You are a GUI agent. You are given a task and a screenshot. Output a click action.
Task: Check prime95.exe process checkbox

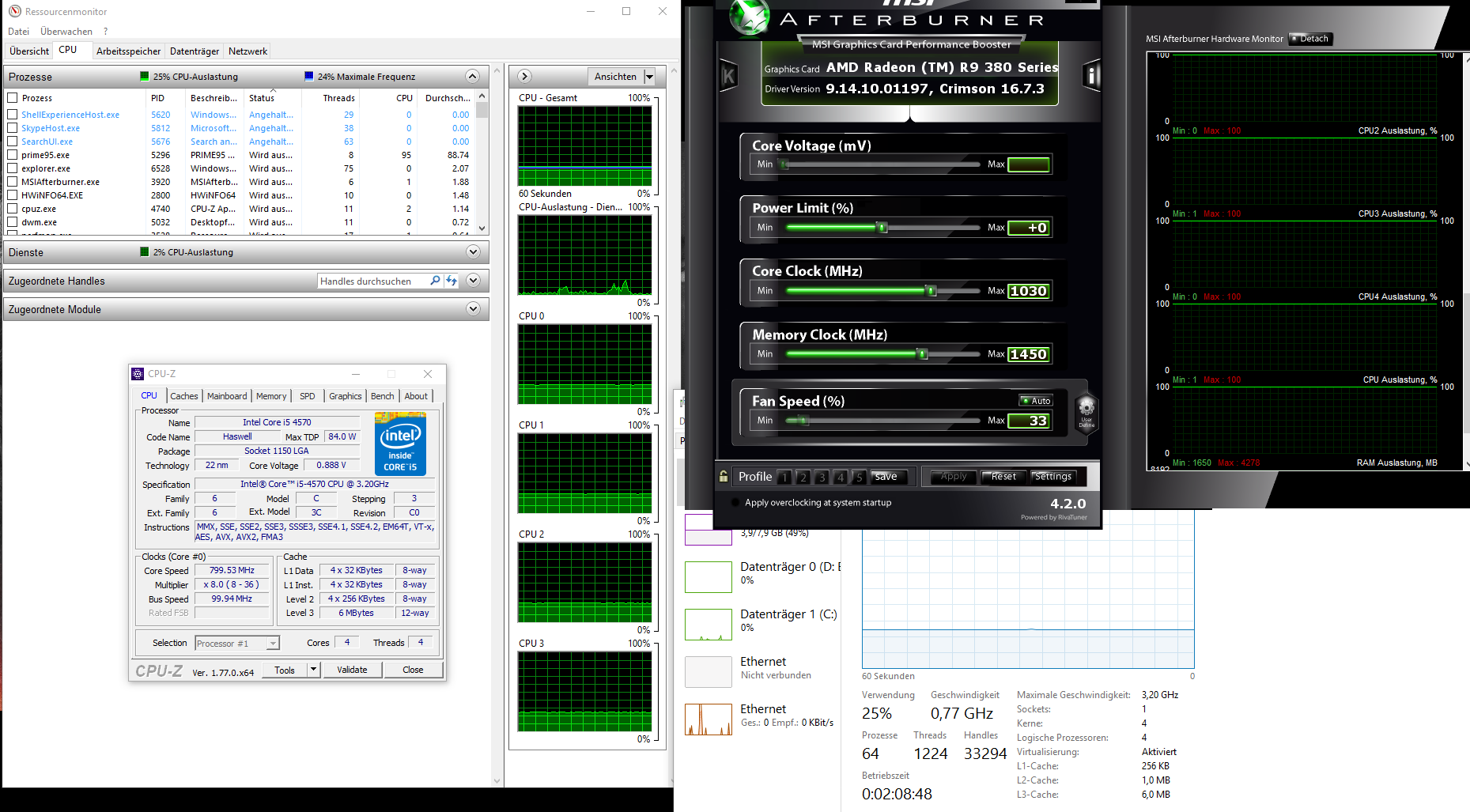pos(12,155)
